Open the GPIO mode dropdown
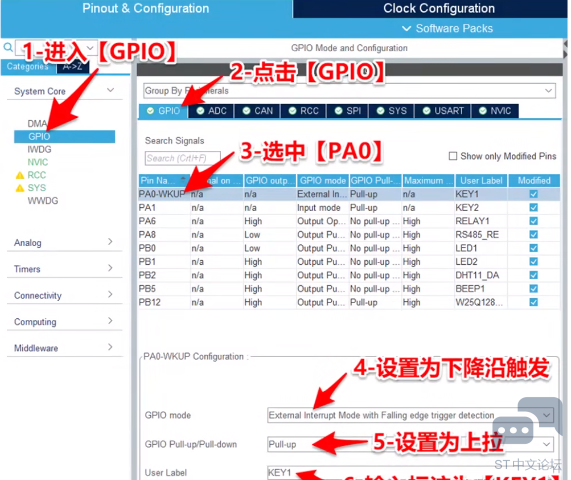The height and width of the screenshot is (480, 571). tap(410, 415)
